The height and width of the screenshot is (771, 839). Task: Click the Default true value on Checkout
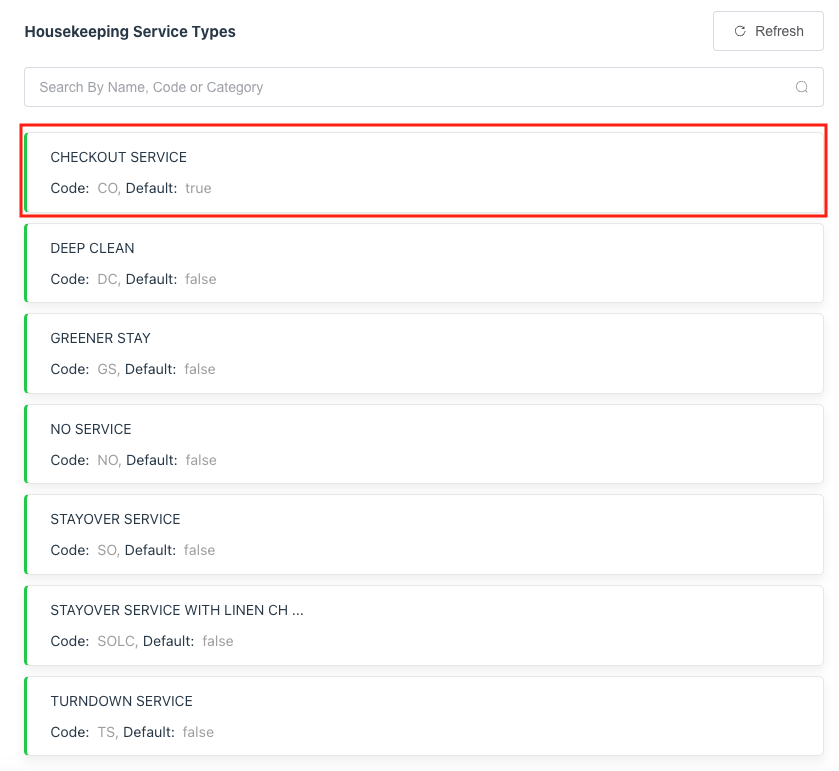(x=198, y=188)
